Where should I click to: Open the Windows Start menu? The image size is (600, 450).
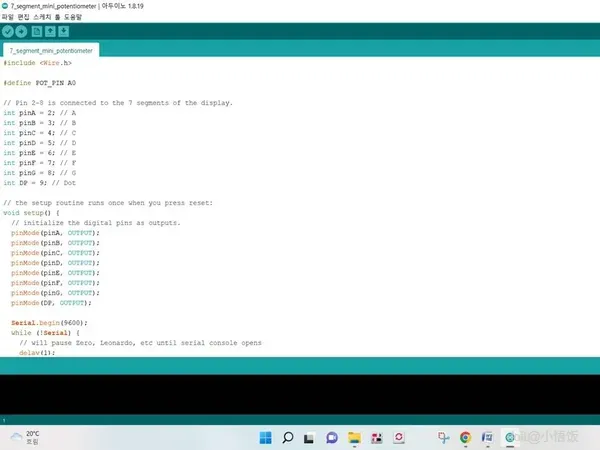pos(266,437)
